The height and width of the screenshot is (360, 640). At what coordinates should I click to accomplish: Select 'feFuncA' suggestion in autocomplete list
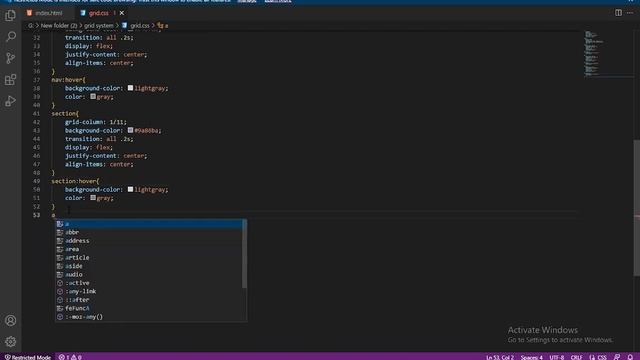(x=149, y=308)
